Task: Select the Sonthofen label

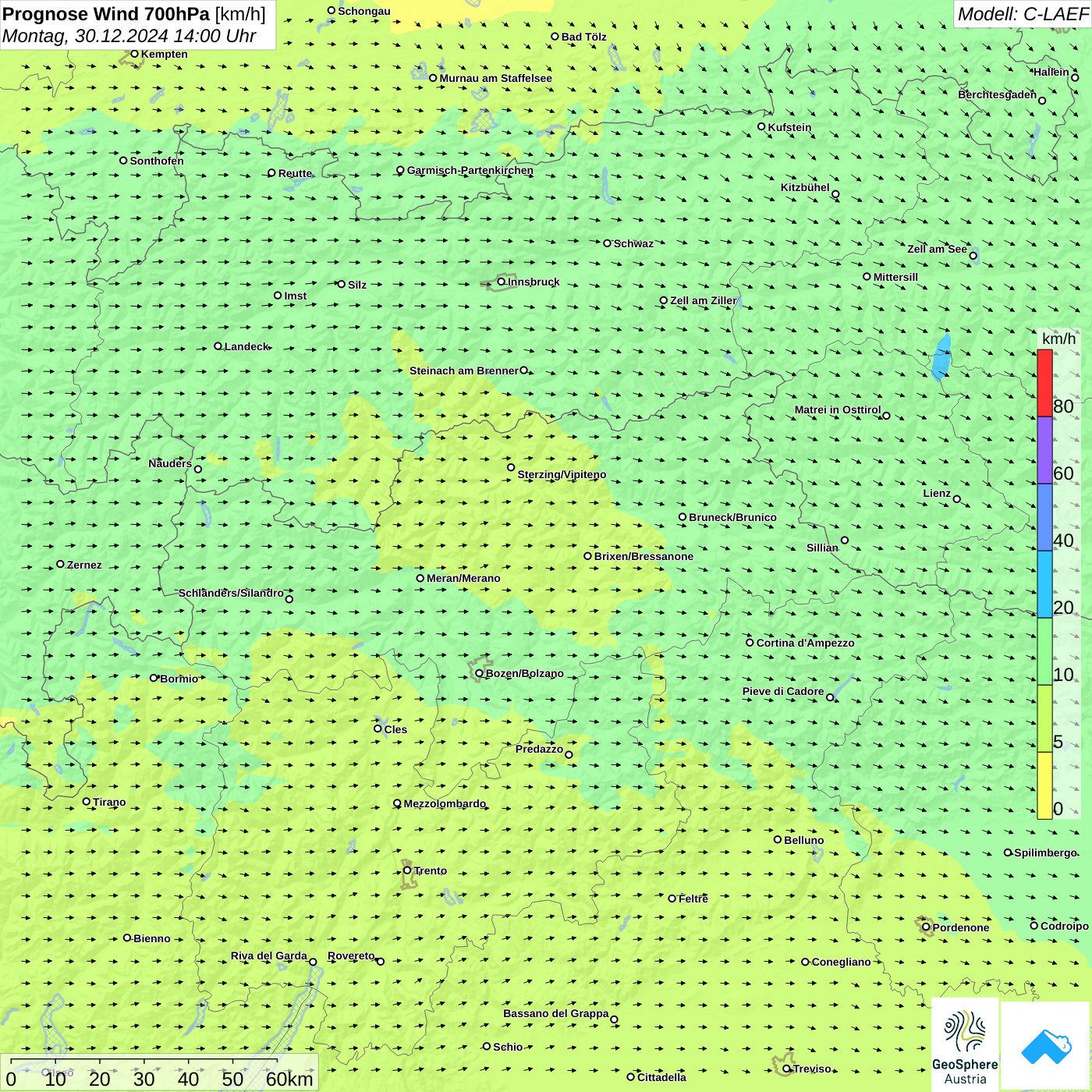Action: coord(157,161)
